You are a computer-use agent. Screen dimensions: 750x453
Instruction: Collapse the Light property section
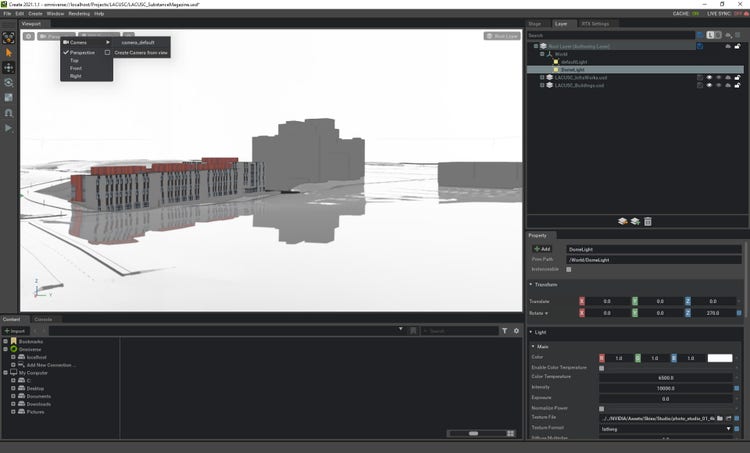(x=531, y=332)
